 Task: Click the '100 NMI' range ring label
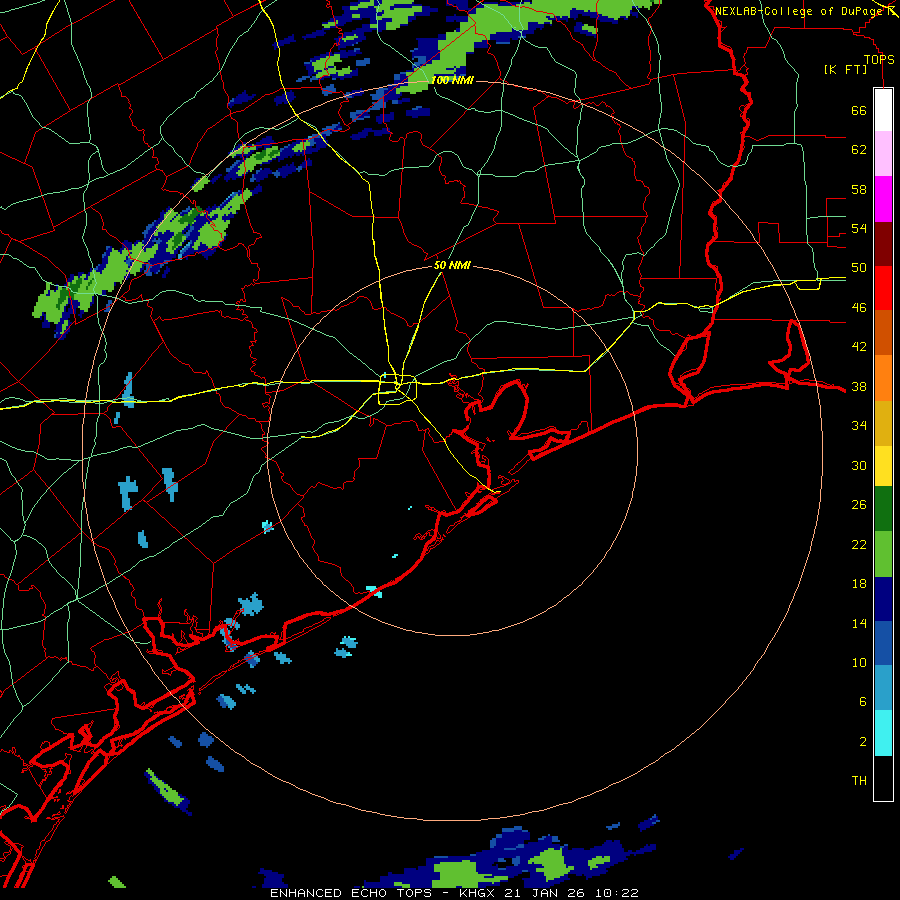click(x=452, y=80)
